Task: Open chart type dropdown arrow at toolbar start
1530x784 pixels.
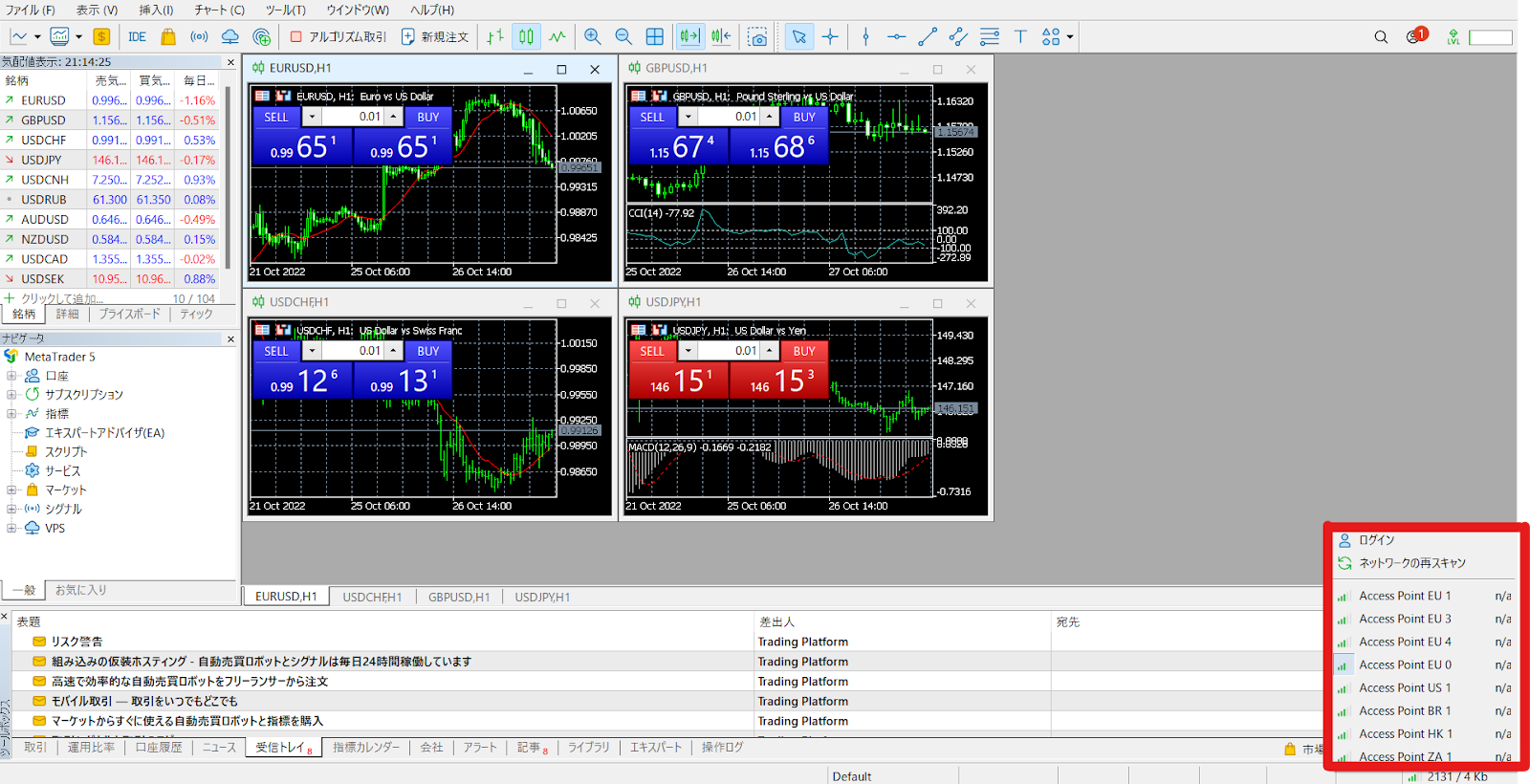Action: (37, 37)
